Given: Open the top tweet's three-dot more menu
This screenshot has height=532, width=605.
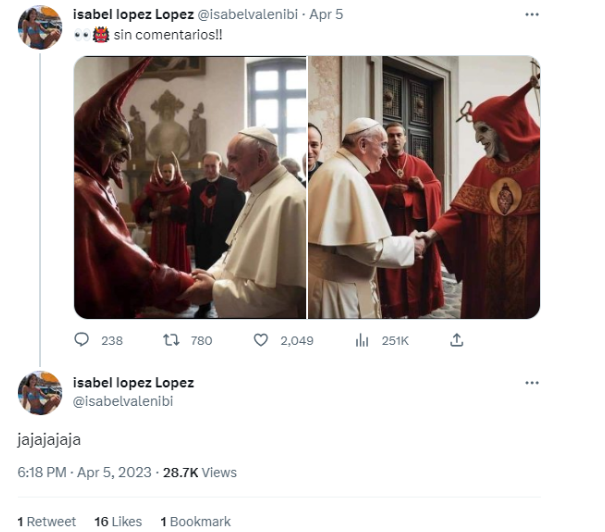Looking at the screenshot, I should (532, 15).
